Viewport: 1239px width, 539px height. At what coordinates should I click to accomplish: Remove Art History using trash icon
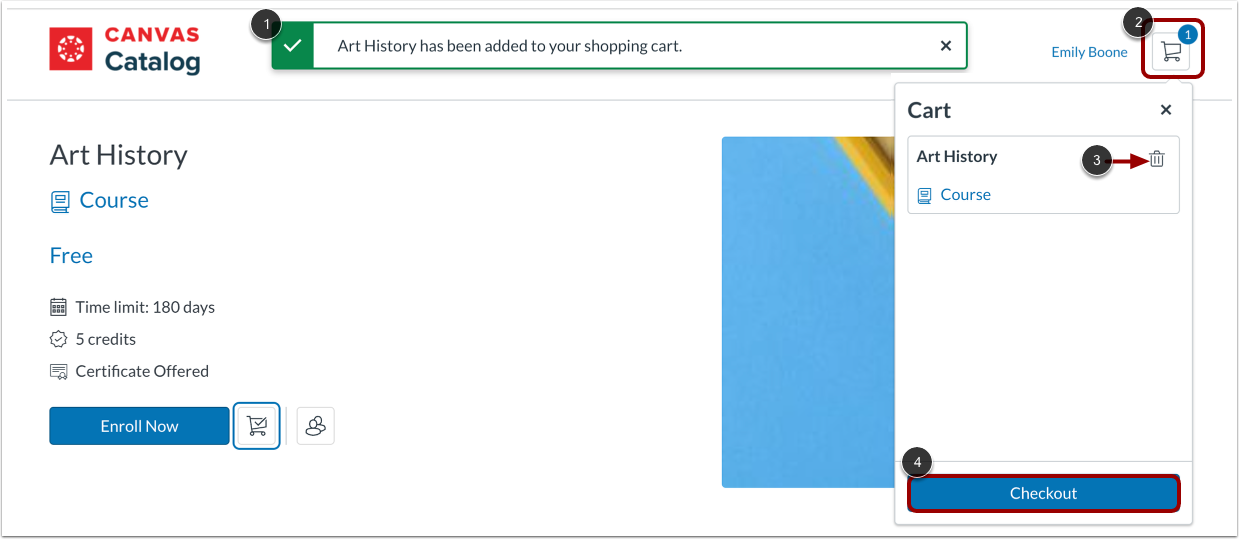1157,159
